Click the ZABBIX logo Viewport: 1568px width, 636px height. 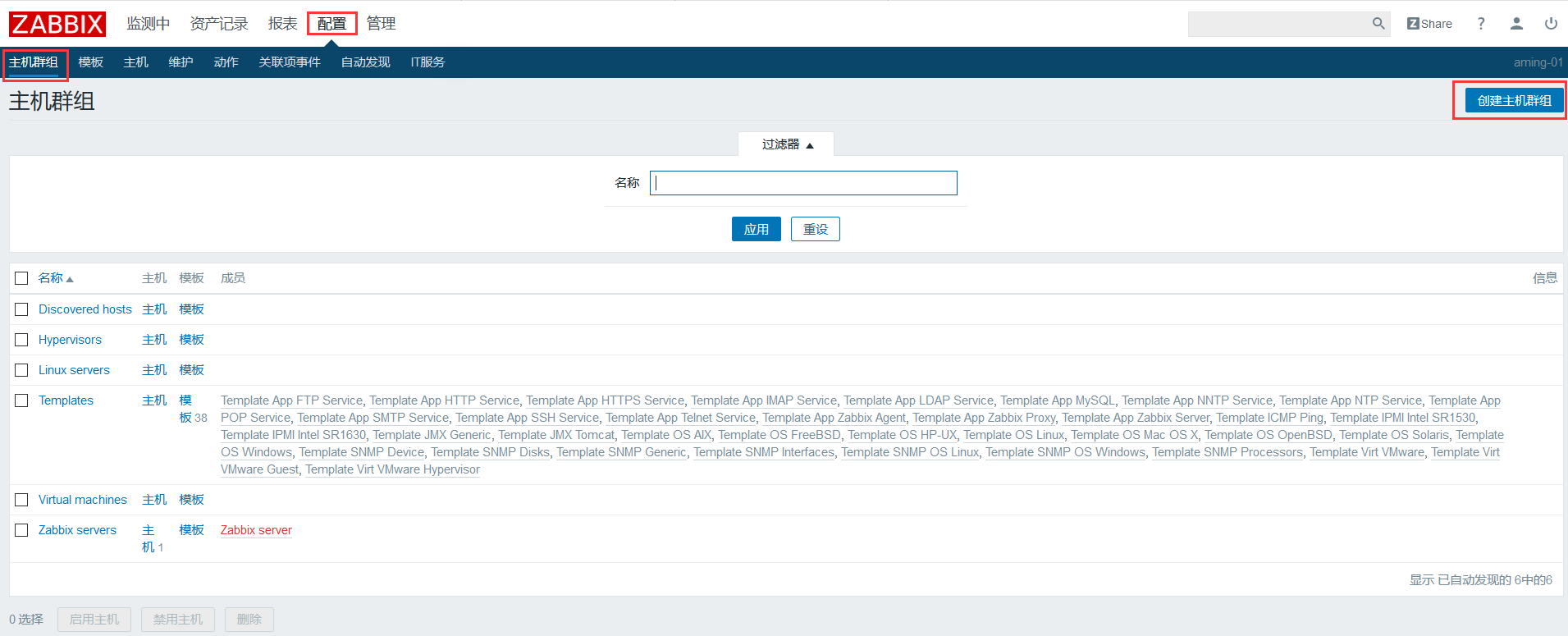point(57,24)
